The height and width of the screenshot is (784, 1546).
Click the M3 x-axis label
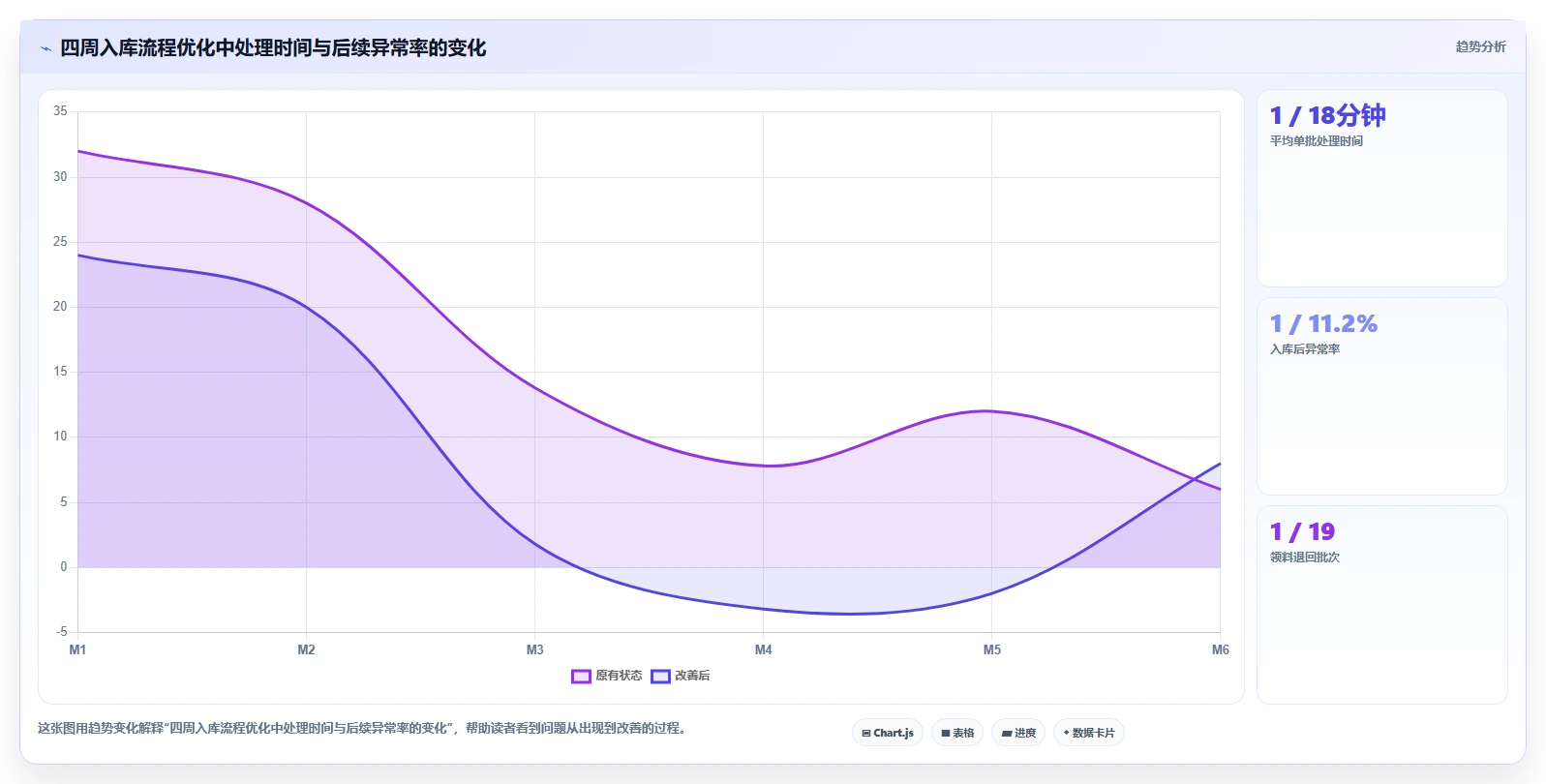pyautogui.click(x=534, y=649)
